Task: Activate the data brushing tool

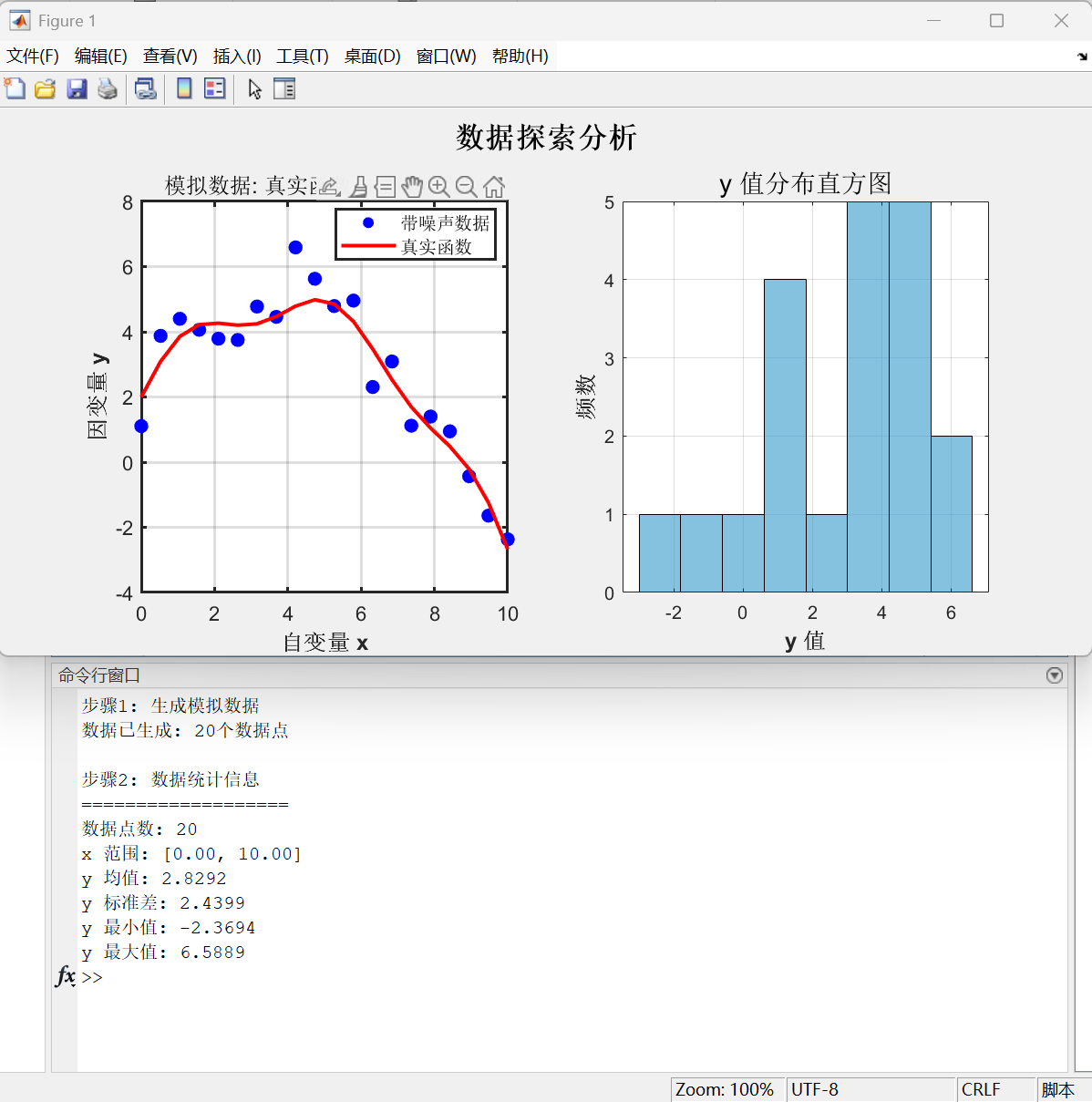Action: point(358,187)
